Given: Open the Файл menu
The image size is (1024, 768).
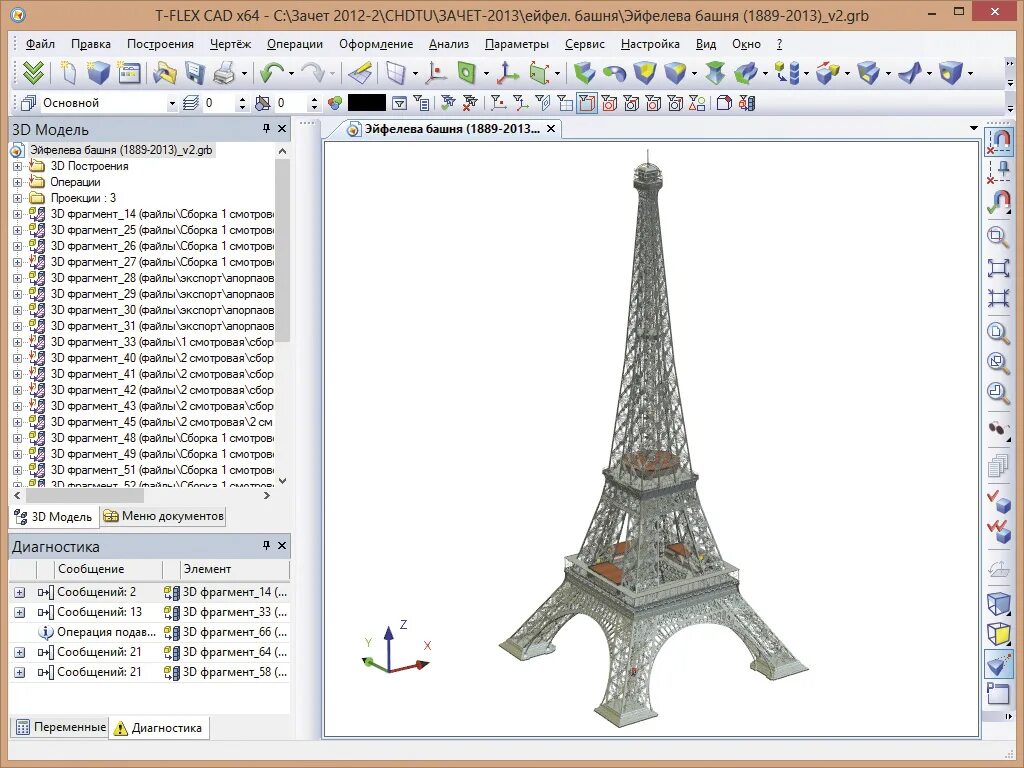Looking at the screenshot, I should point(40,44).
